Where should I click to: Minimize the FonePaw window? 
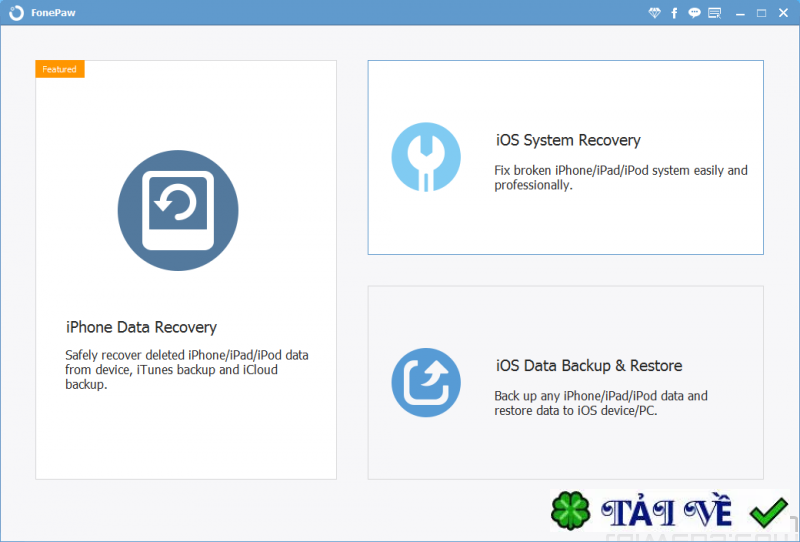[740, 13]
